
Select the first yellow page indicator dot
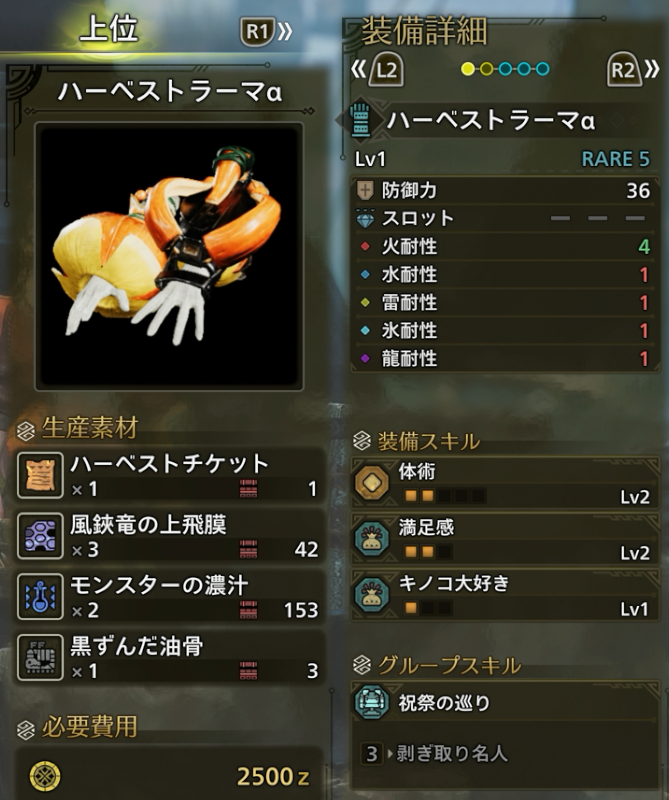point(467,69)
